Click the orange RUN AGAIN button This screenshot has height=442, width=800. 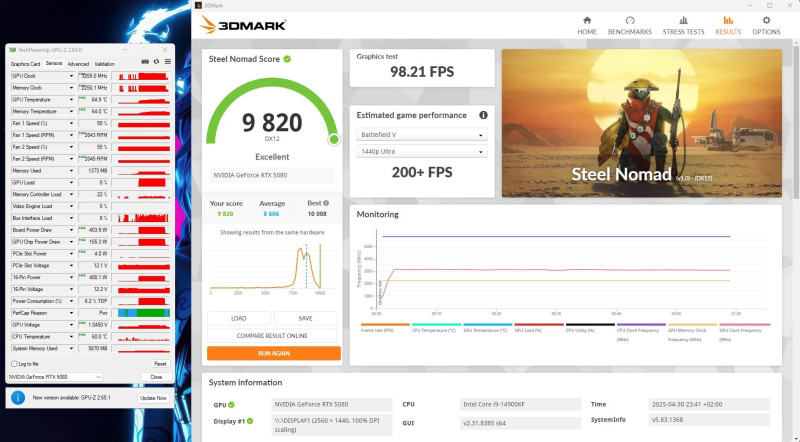pyautogui.click(x=274, y=353)
